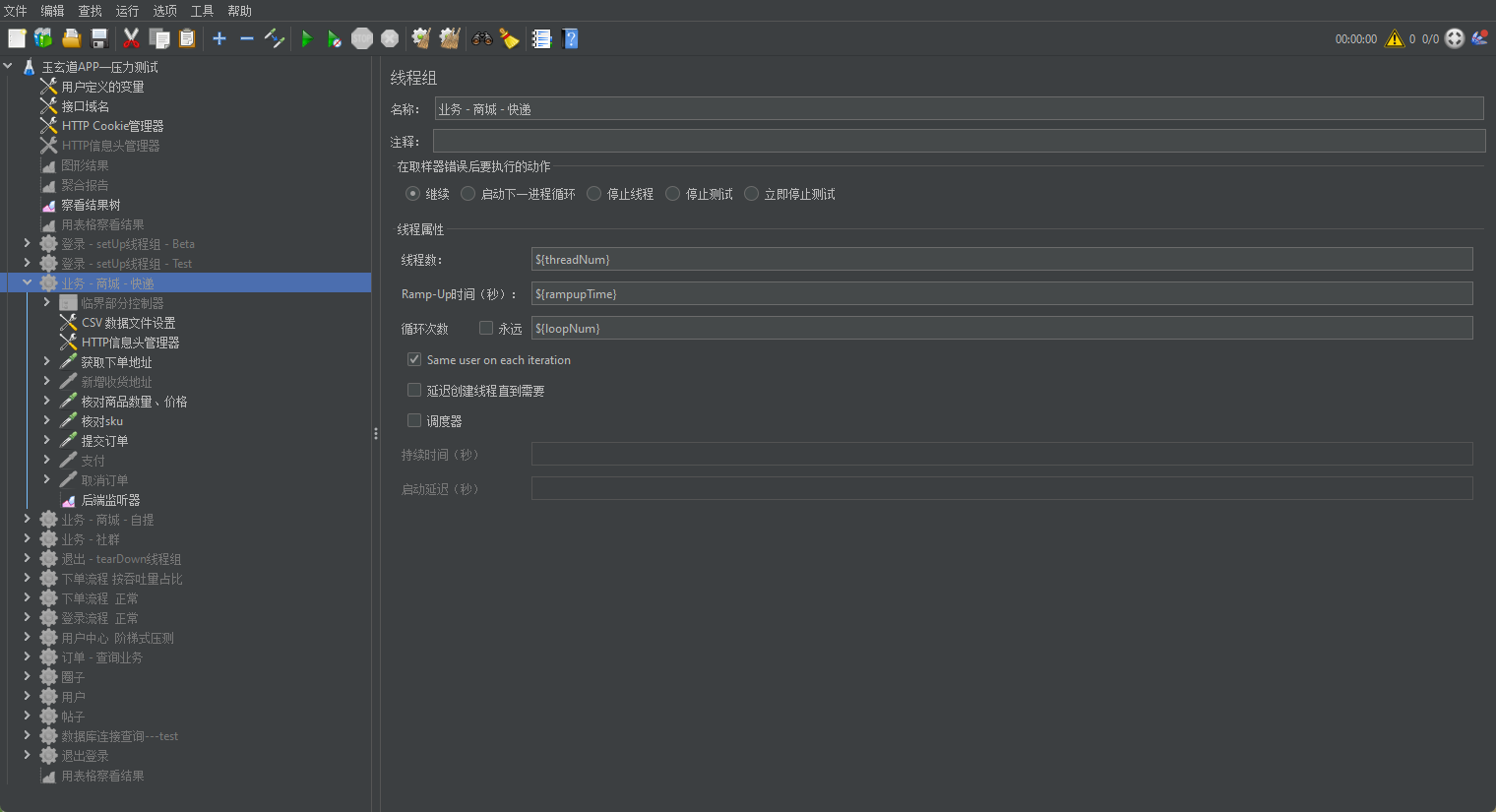Screen dimensions: 1496x812
Task: Open the Help book icon in toolbar
Action: click(570, 38)
